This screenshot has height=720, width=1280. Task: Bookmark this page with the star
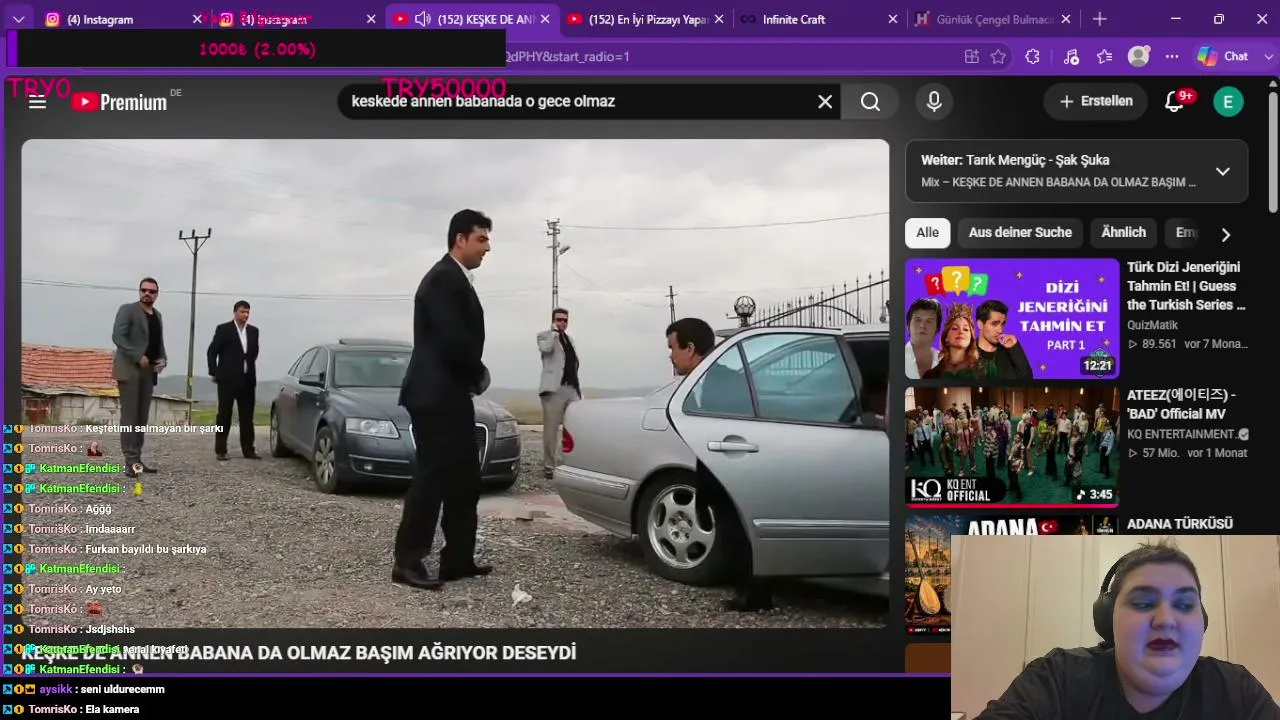pyautogui.click(x=998, y=57)
